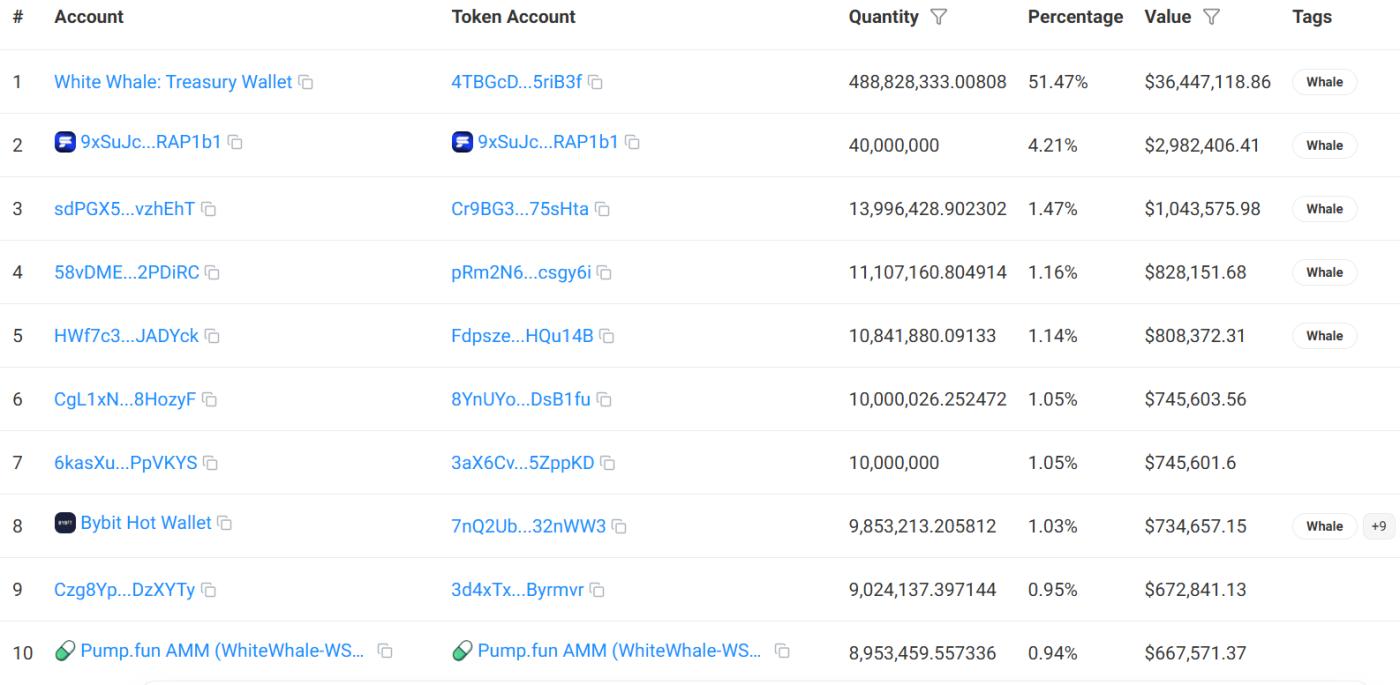Copy token account 3d4xTx...Byrmvr
Viewport: 1400px width, 685px height.
598,590
